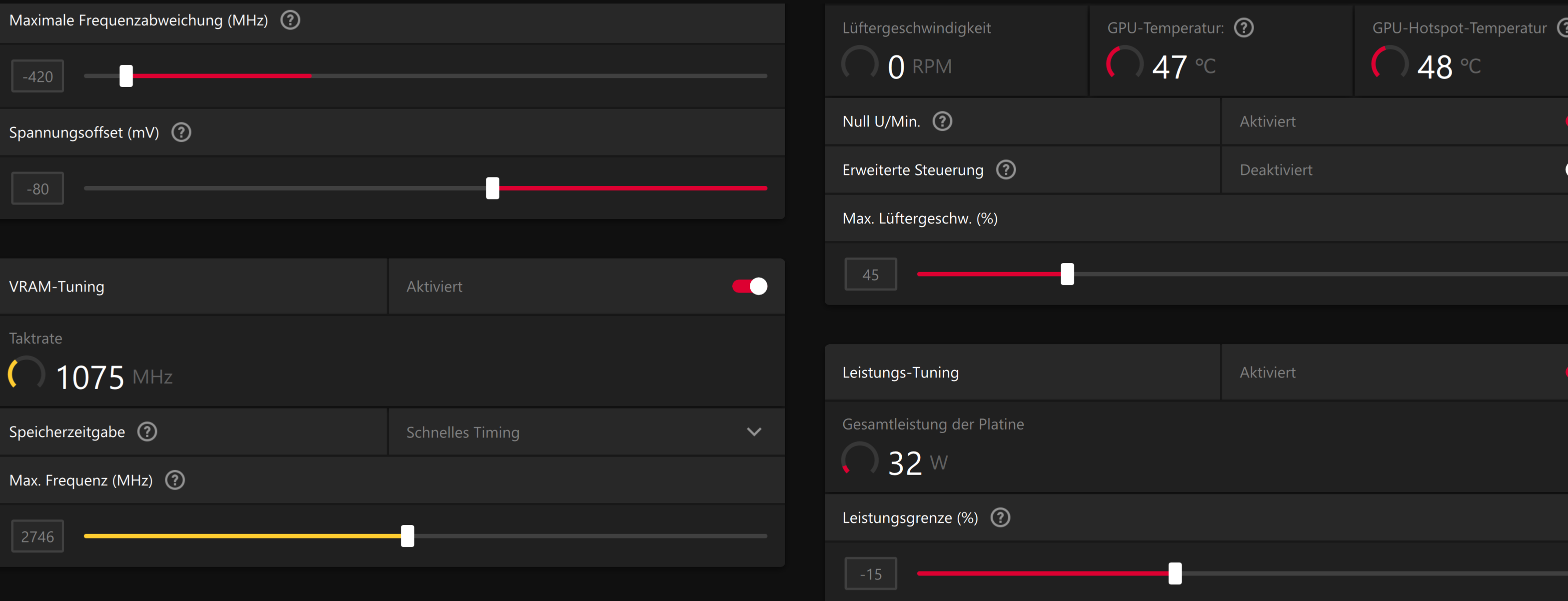The width and height of the screenshot is (1568, 601).
Task: Click the -80 voltage offset input box
Action: tap(38, 189)
